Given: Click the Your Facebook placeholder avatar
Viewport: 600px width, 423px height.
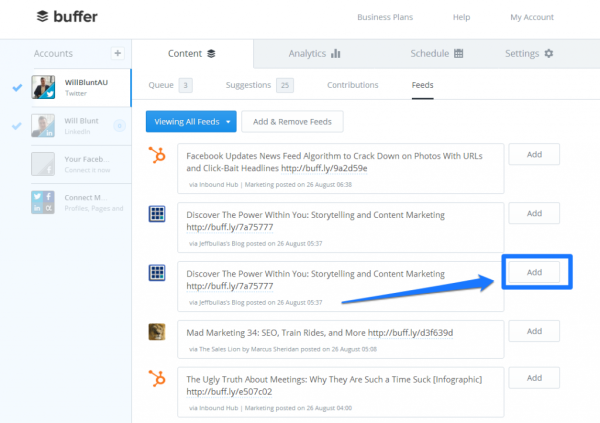Looking at the screenshot, I should click(x=43, y=164).
